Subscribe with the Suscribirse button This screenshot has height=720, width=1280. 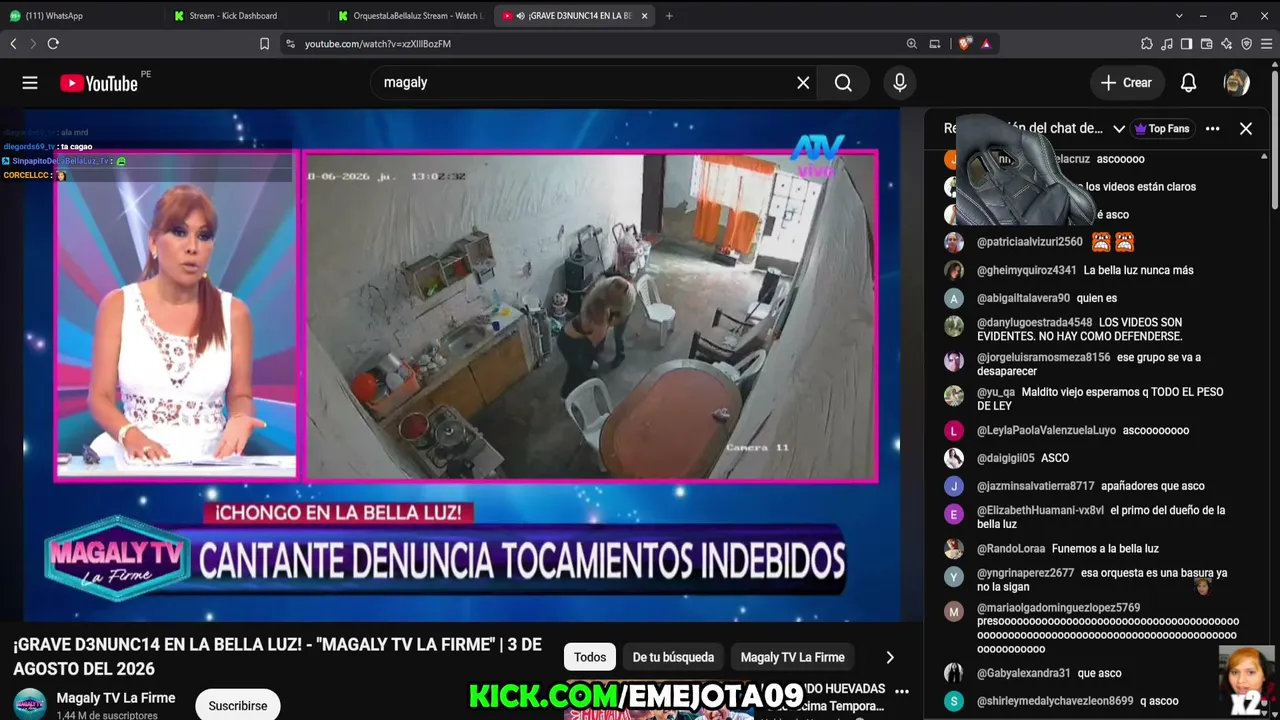tap(238, 705)
